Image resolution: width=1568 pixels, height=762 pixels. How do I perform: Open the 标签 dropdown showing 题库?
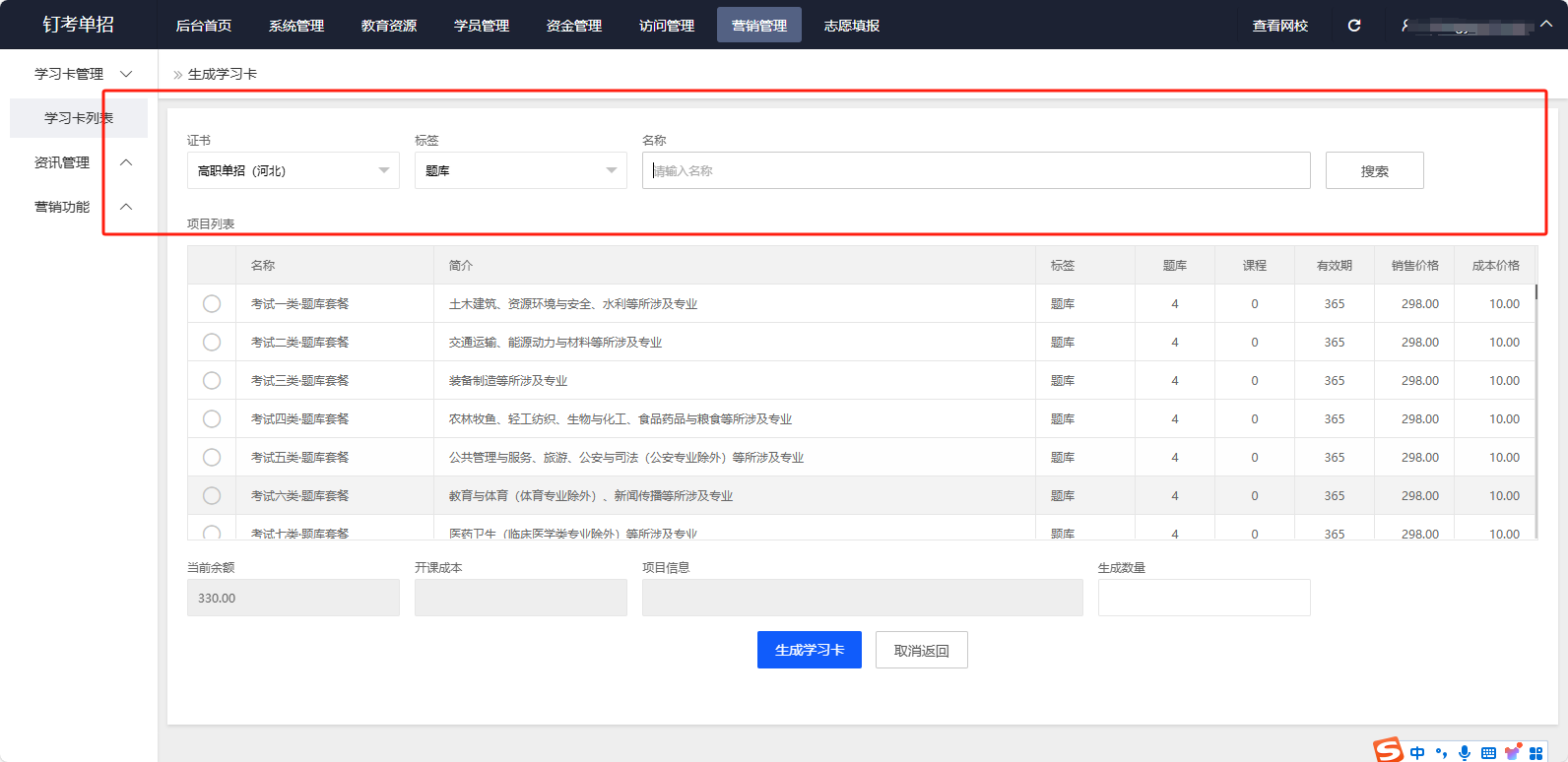(x=521, y=170)
